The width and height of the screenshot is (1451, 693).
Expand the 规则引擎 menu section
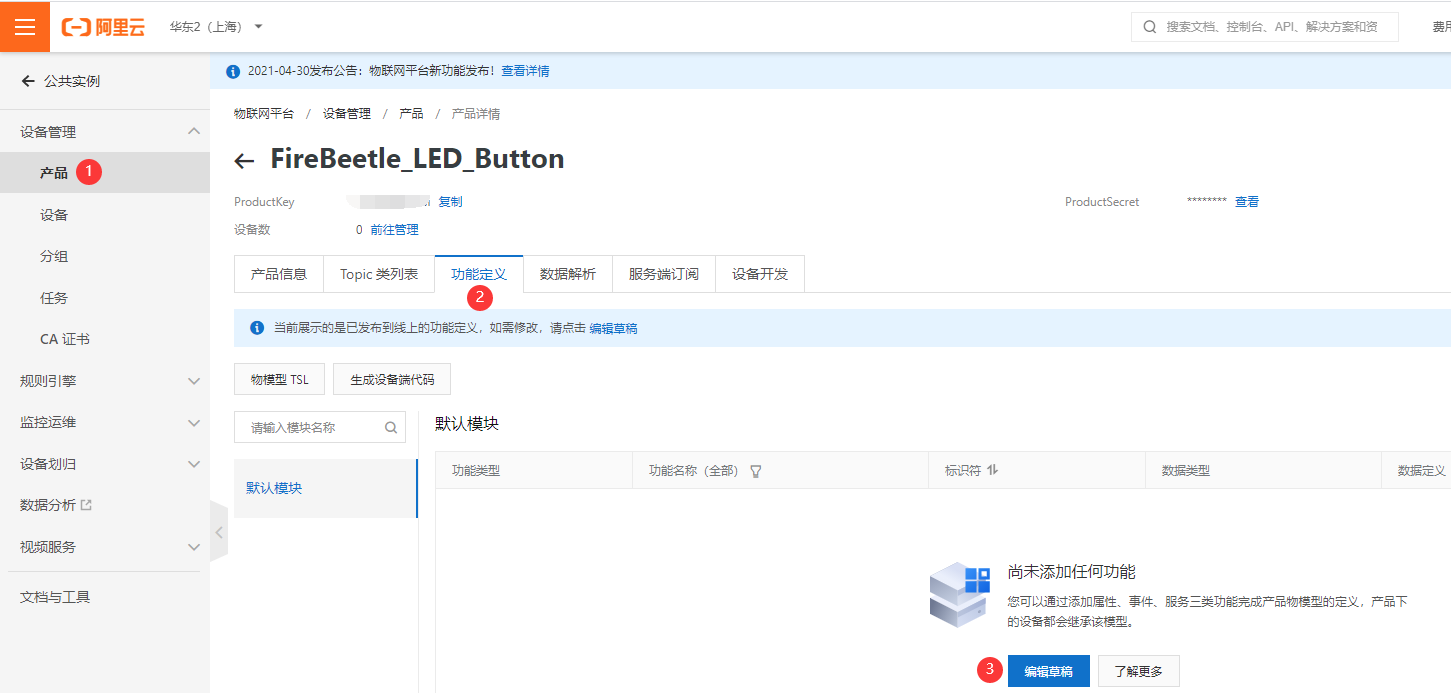(194, 381)
